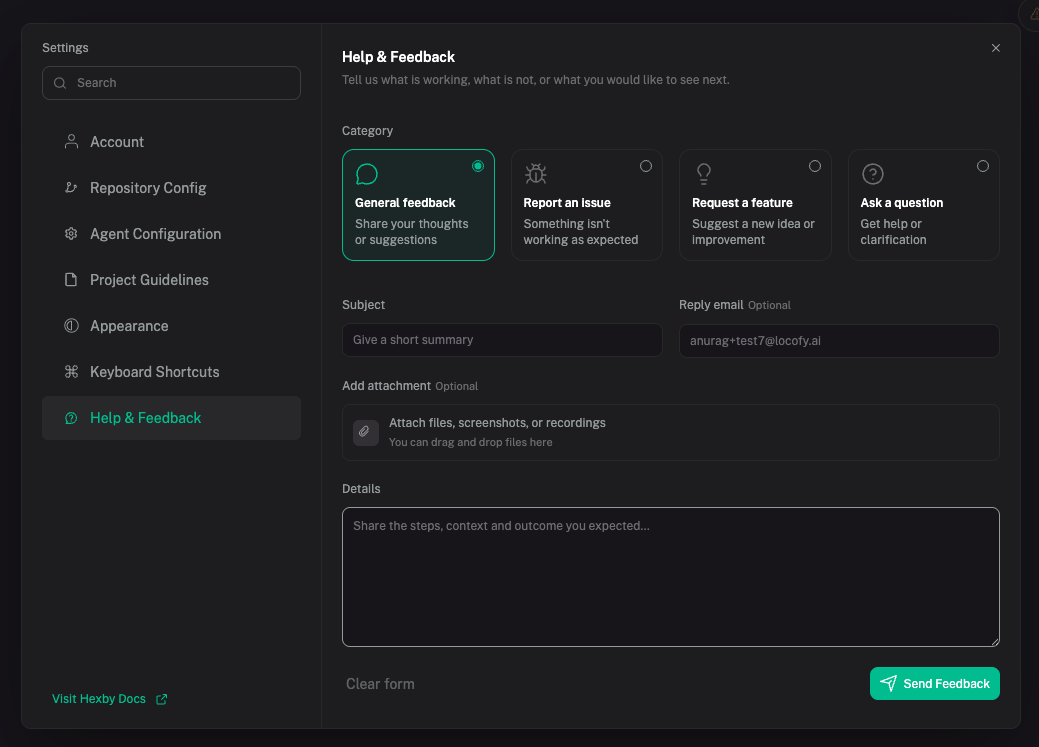The image size is (1039, 747).
Task: Select the Request a feature radio button
Action: coord(814,166)
